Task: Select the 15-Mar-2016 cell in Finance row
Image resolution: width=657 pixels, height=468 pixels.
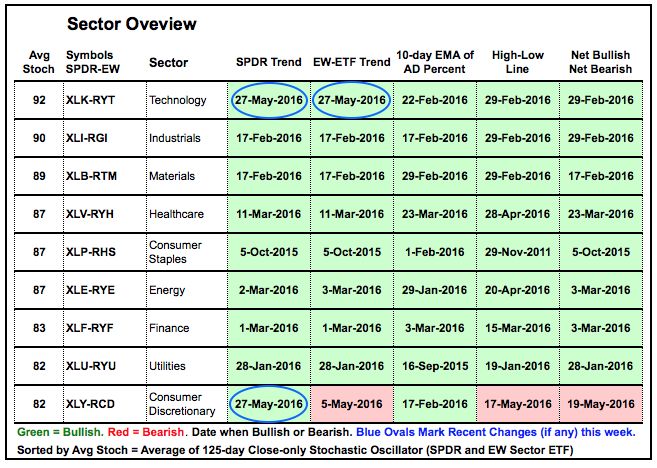Action: point(517,328)
